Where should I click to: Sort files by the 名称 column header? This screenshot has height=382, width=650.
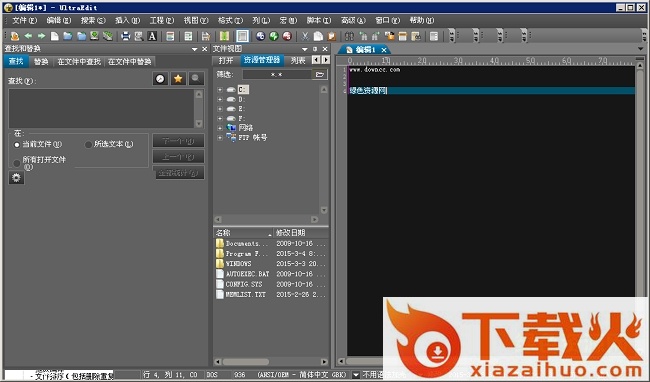243,233
